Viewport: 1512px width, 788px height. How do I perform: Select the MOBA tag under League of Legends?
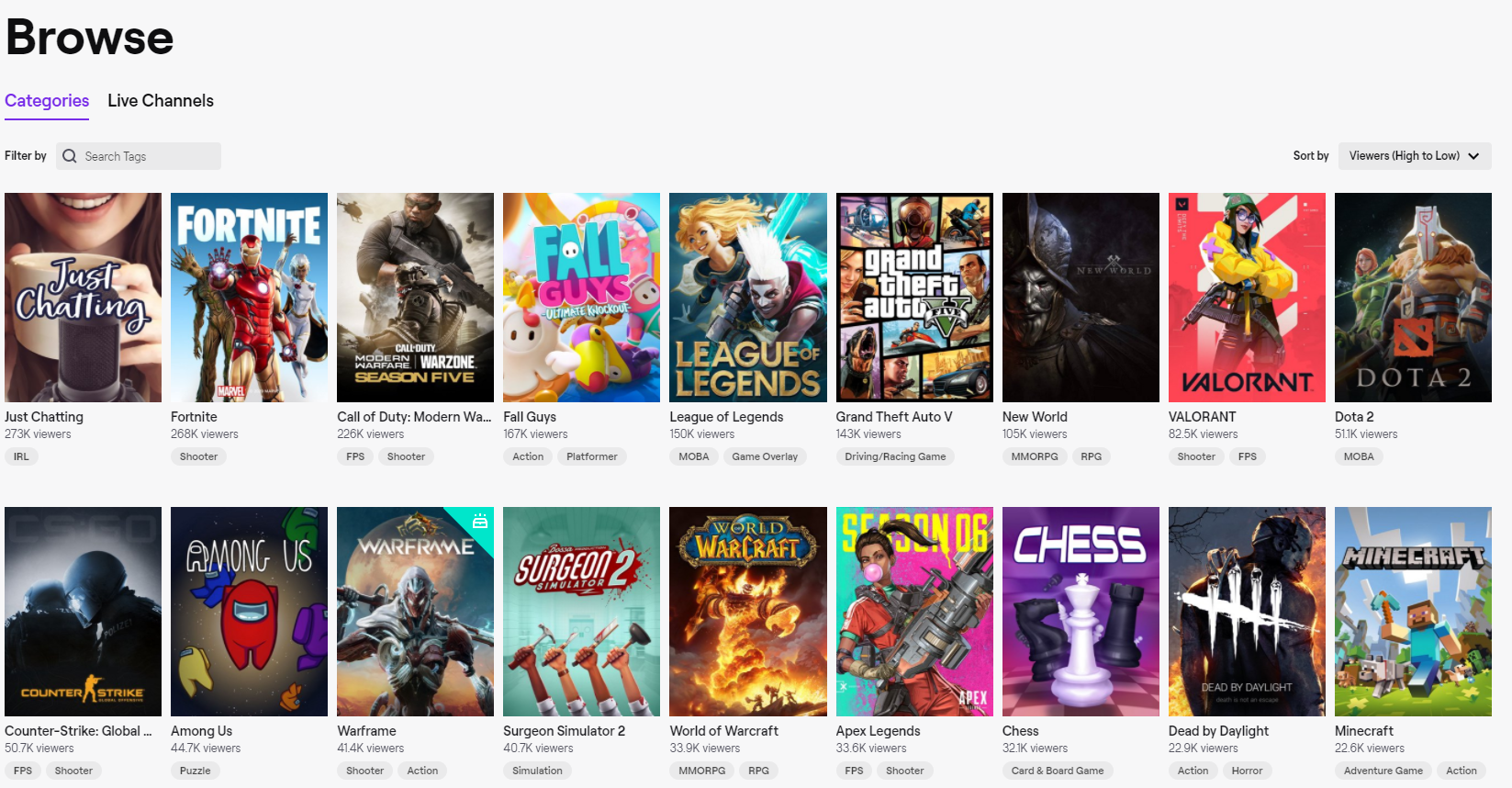tap(694, 456)
